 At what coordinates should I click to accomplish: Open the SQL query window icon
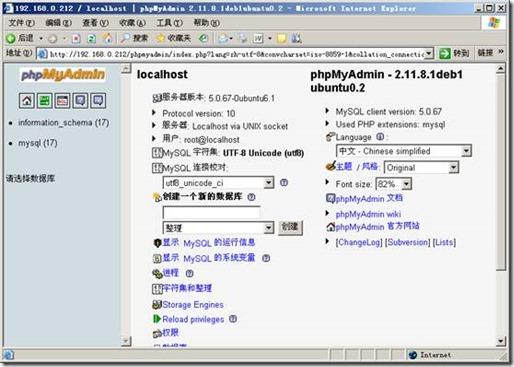(x=63, y=100)
